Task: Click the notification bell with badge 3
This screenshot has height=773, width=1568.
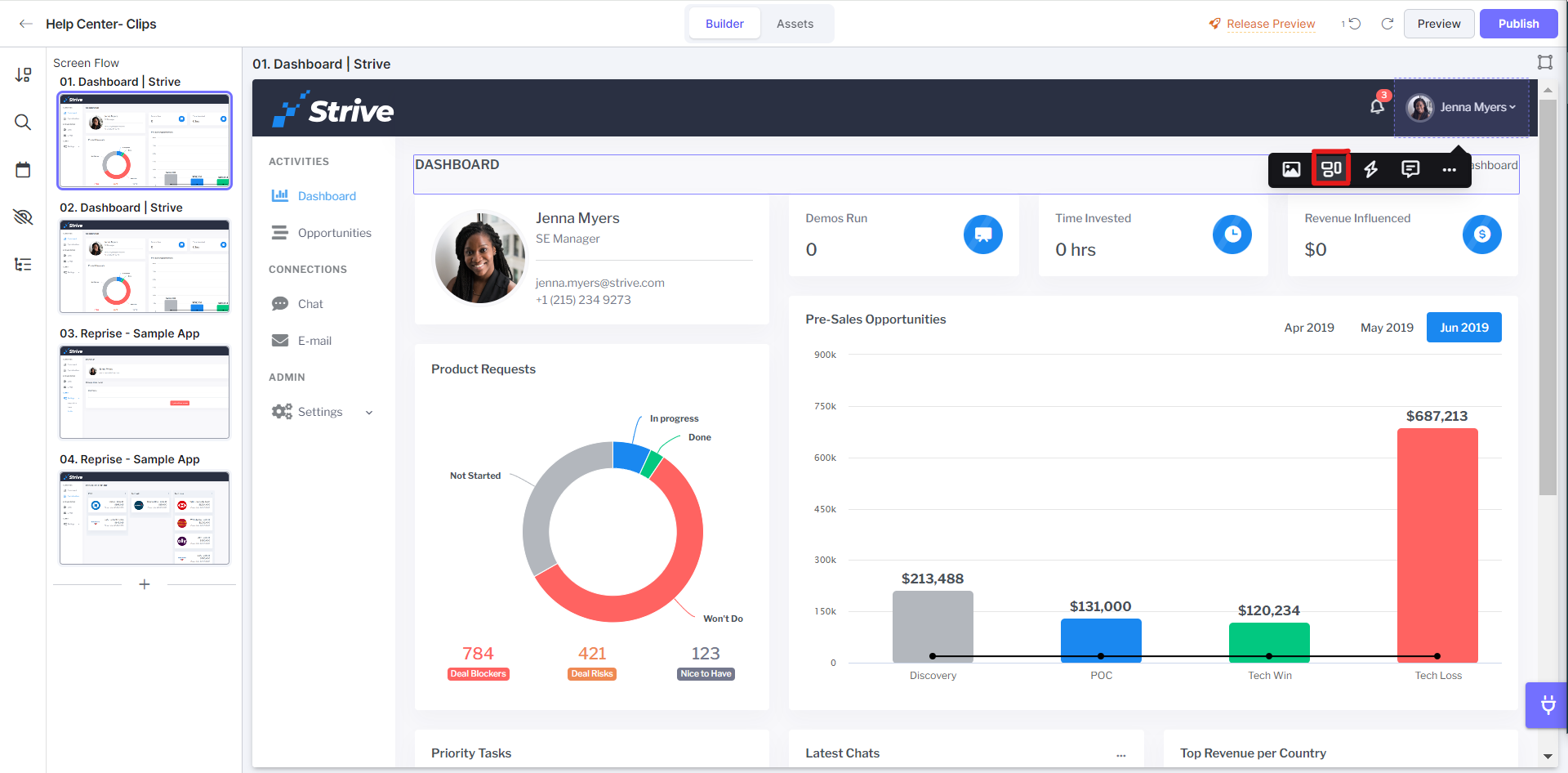Action: click(x=1378, y=105)
